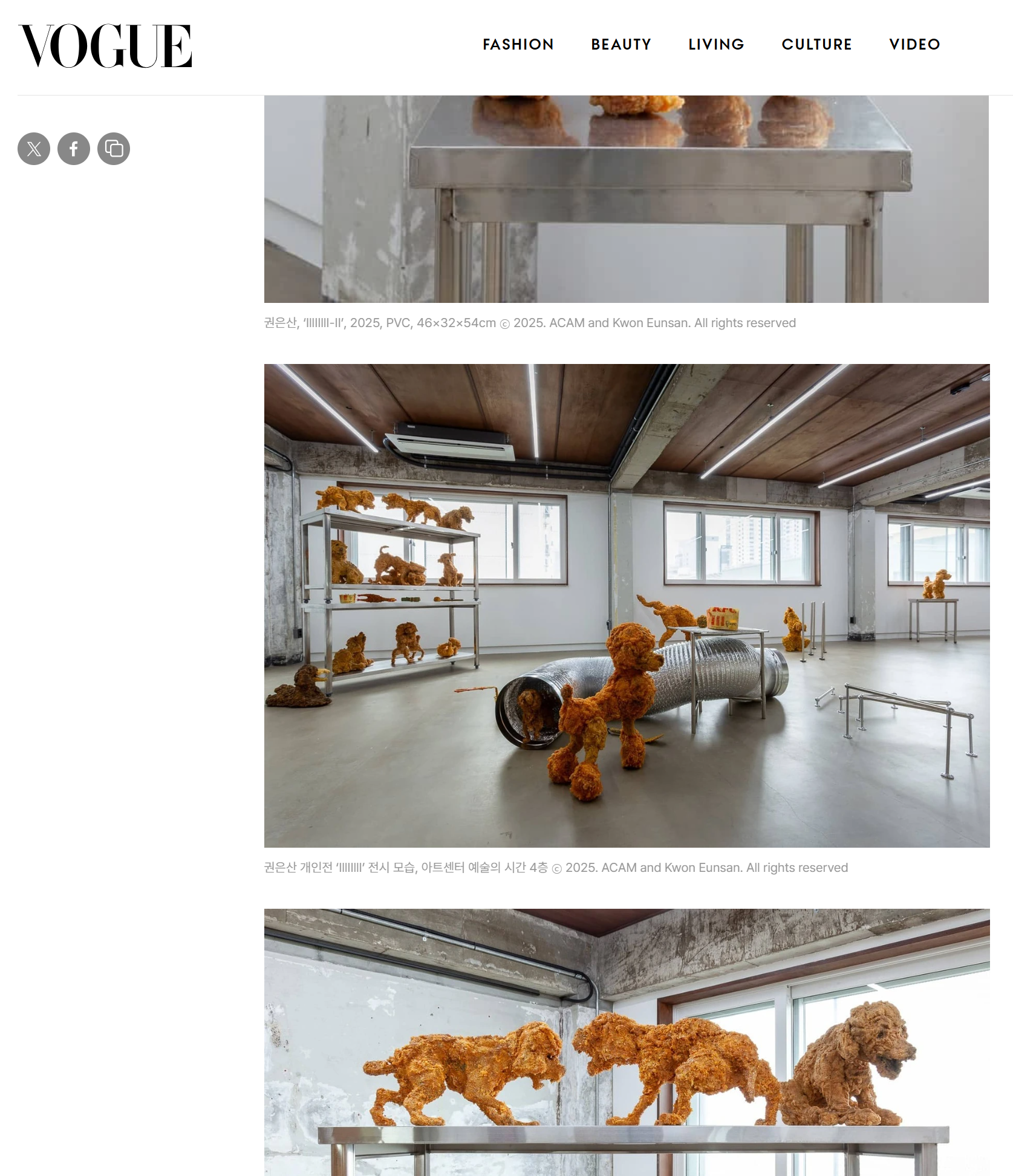Copy article link icon

click(x=114, y=149)
